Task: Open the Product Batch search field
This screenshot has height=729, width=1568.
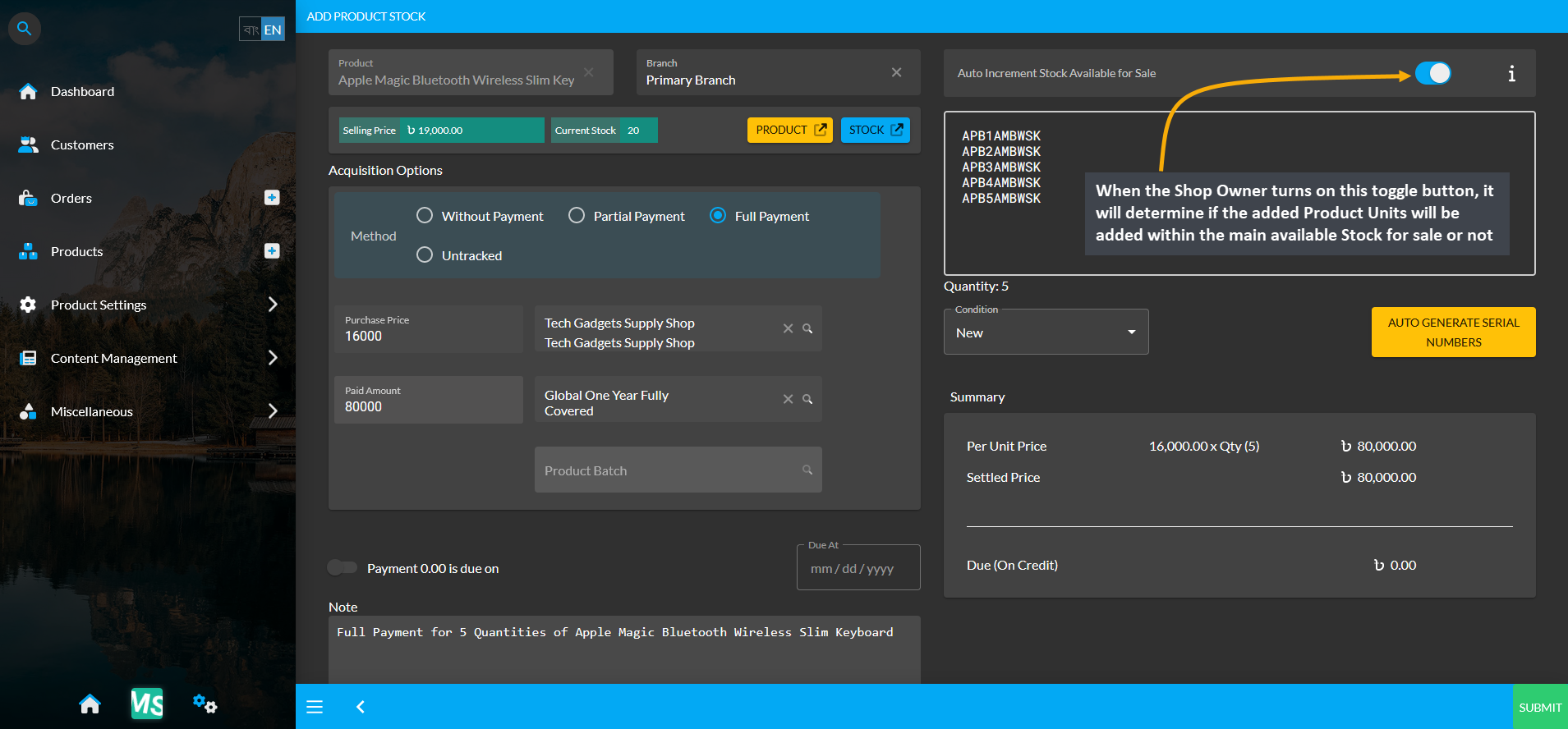Action: (x=678, y=470)
